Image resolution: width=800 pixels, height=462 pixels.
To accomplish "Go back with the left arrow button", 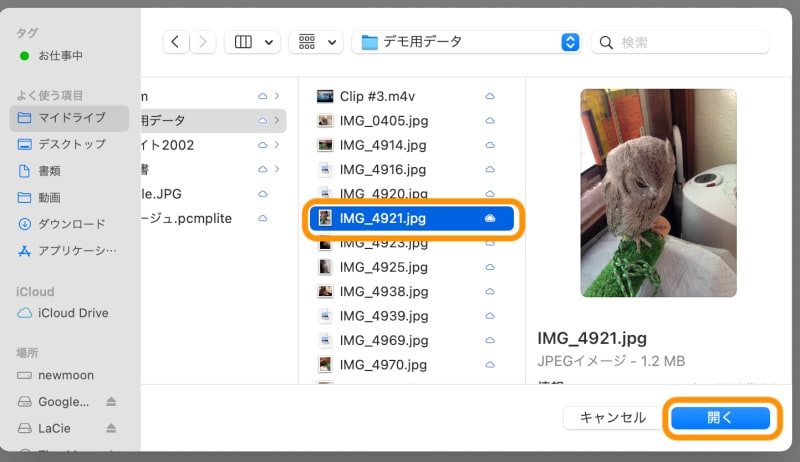I will pos(176,42).
